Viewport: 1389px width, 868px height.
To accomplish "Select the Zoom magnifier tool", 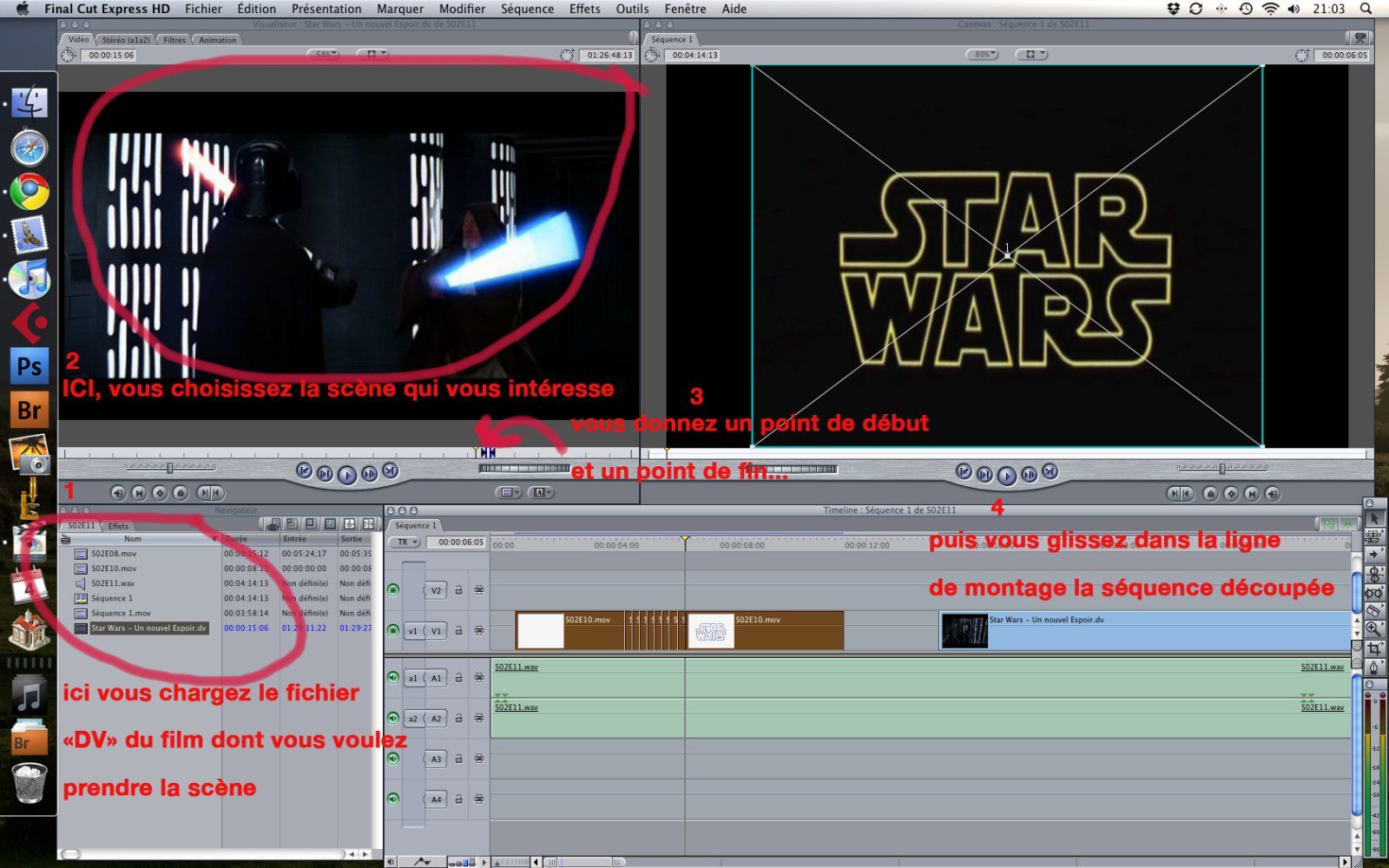I will pos(1374,629).
